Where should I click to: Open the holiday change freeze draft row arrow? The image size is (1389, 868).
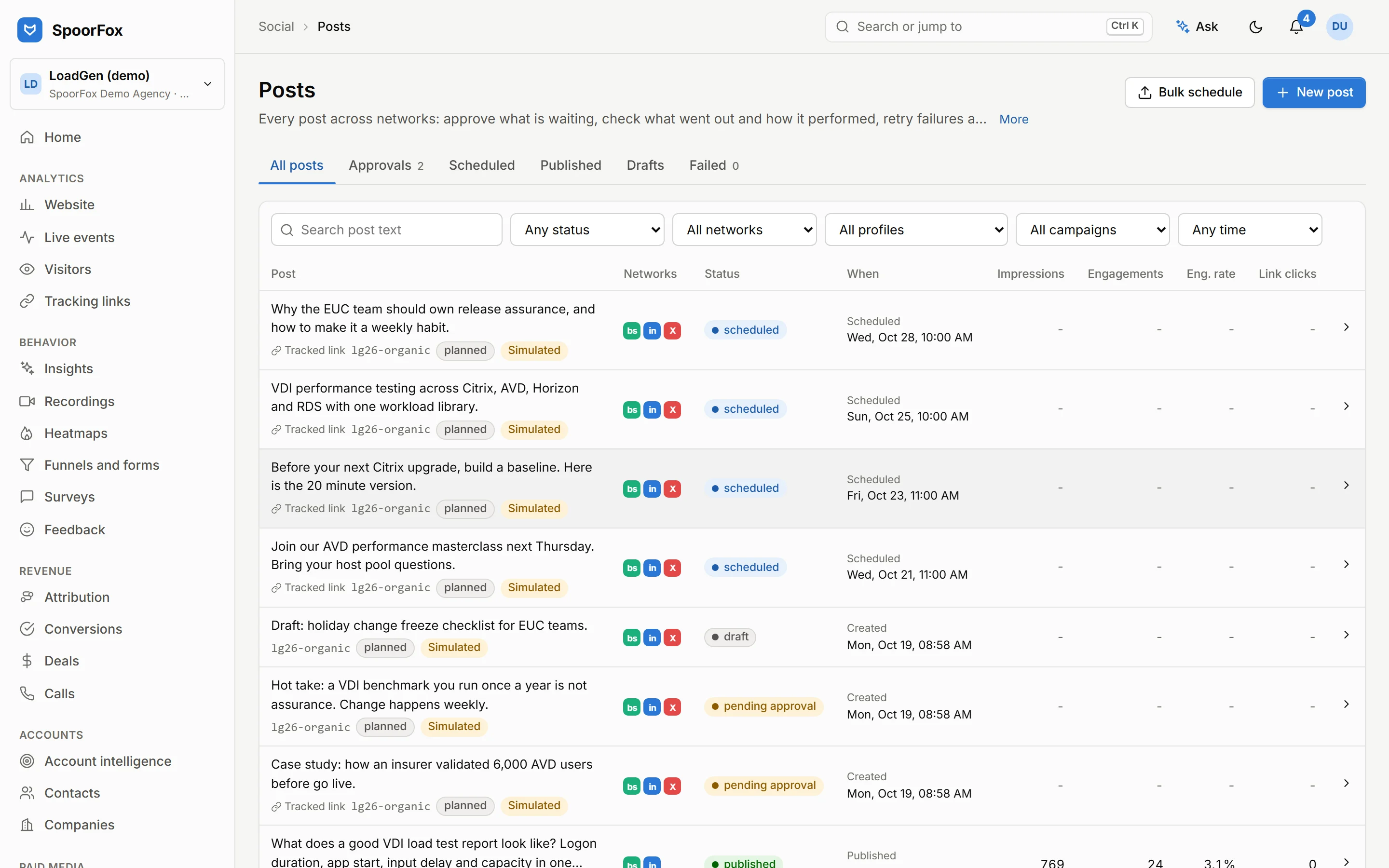tap(1346, 635)
